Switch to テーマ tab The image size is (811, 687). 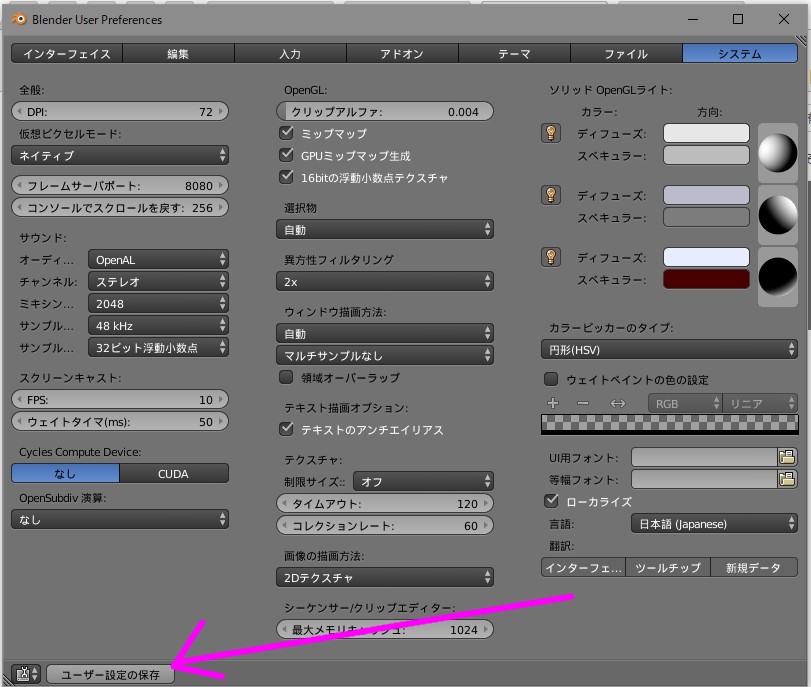pyautogui.click(x=514, y=53)
